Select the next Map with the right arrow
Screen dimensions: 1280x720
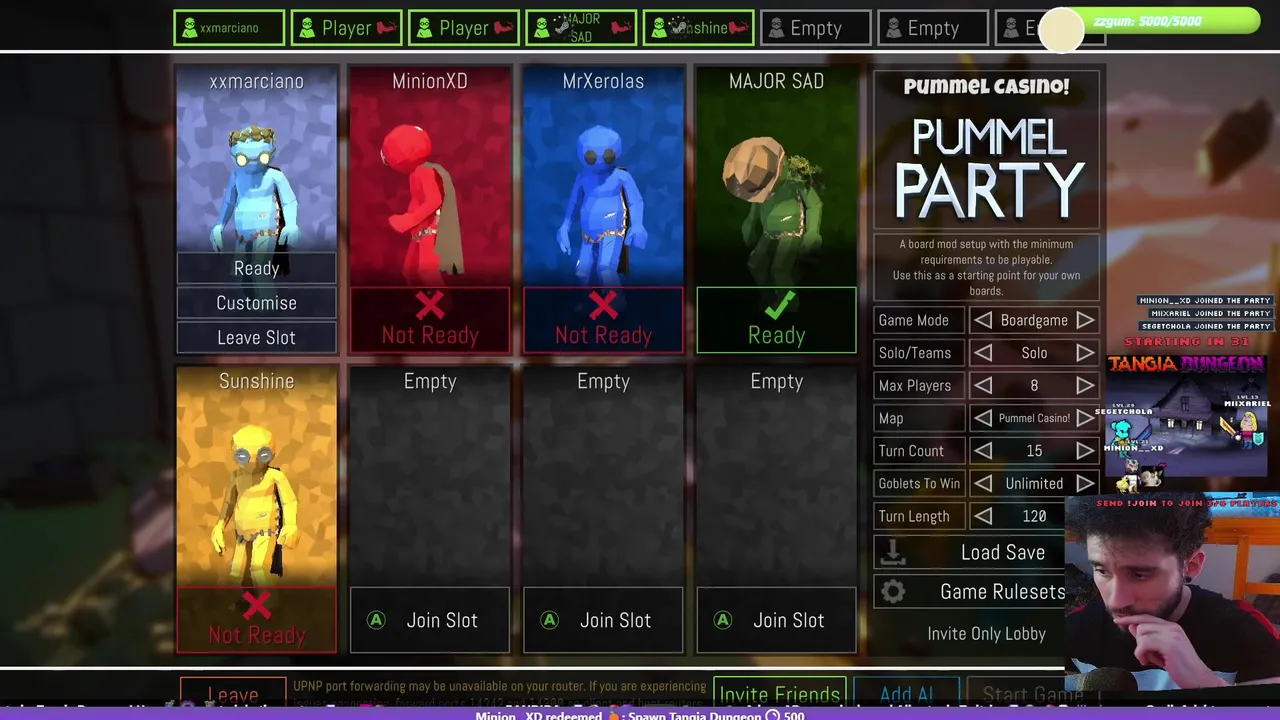(1085, 418)
